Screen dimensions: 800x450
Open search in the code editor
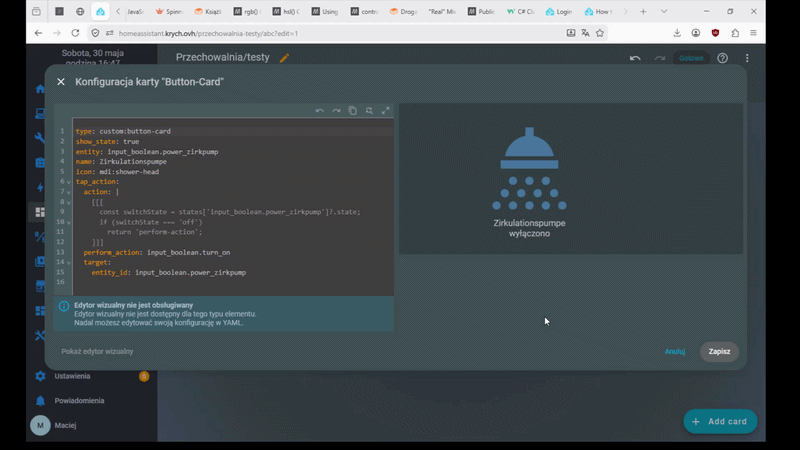pyautogui.click(x=369, y=111)
